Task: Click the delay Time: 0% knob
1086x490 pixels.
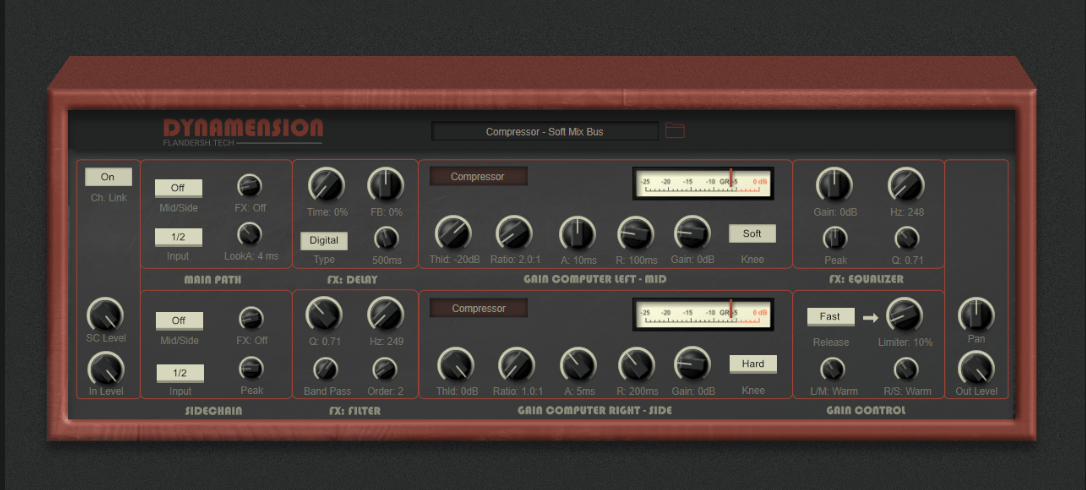Action: pos(326,185)
